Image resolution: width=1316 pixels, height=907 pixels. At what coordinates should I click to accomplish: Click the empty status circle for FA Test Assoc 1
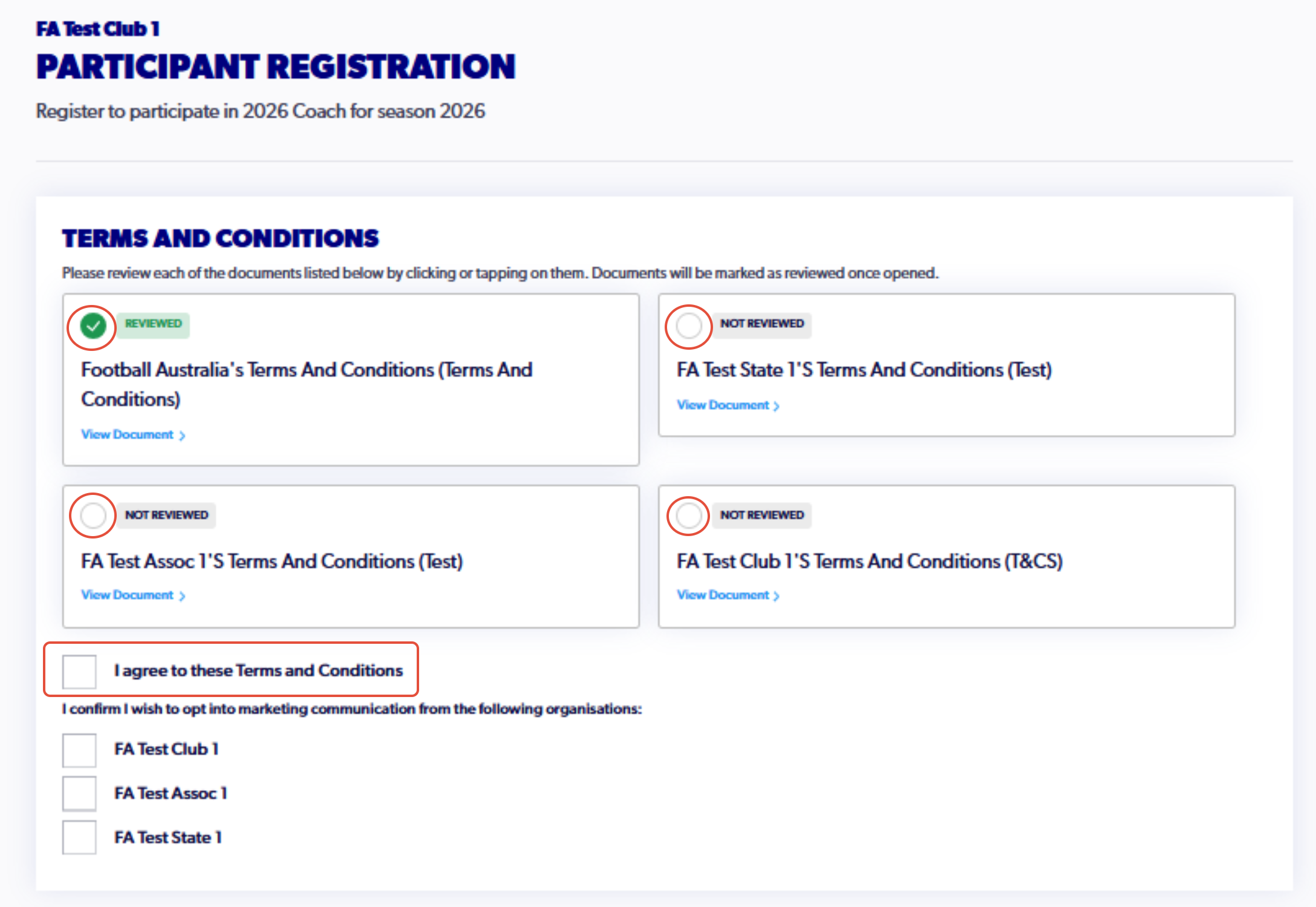point(93,516)
